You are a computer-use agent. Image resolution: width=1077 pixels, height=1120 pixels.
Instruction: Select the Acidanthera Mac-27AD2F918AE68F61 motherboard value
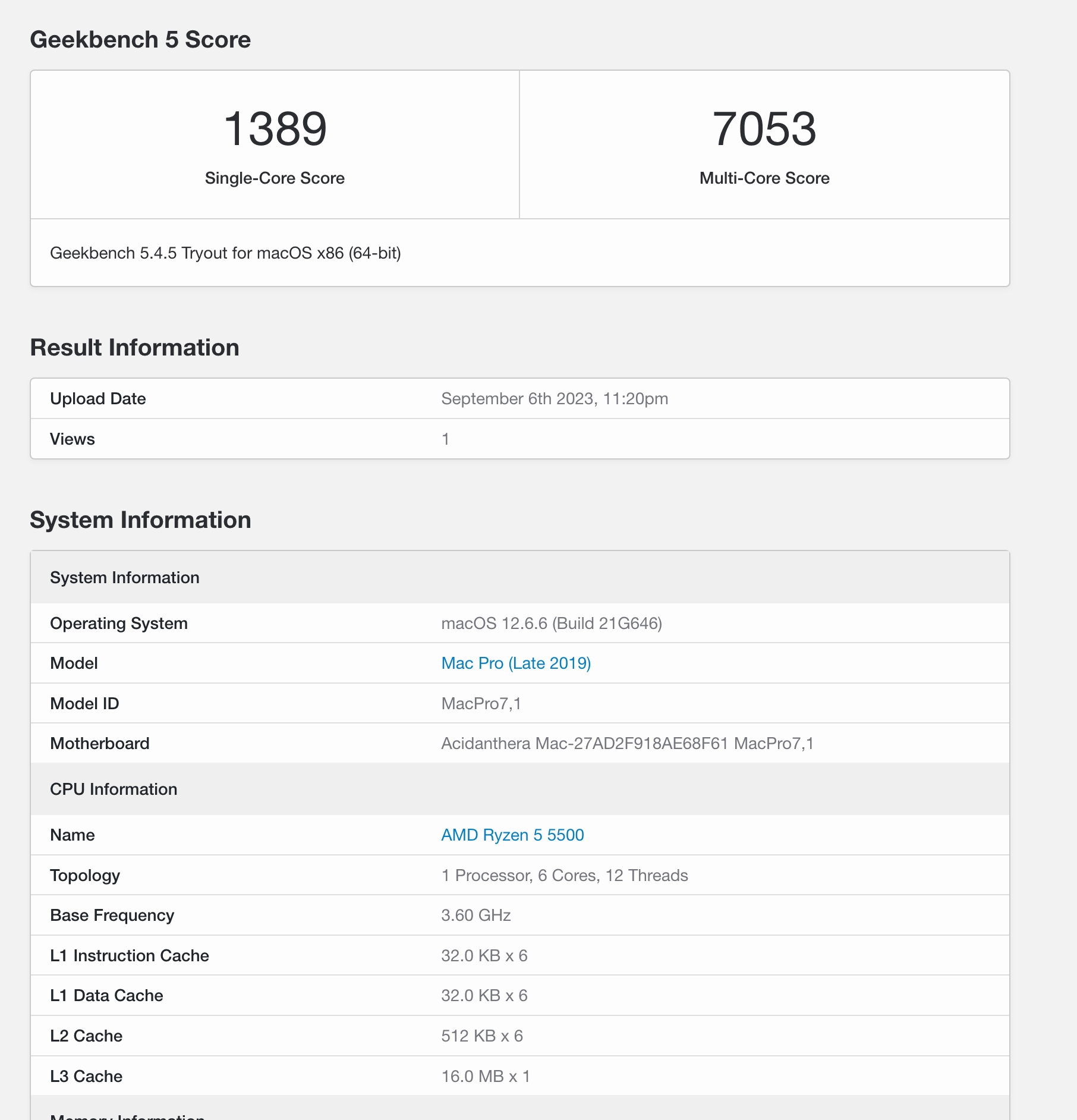628,743
